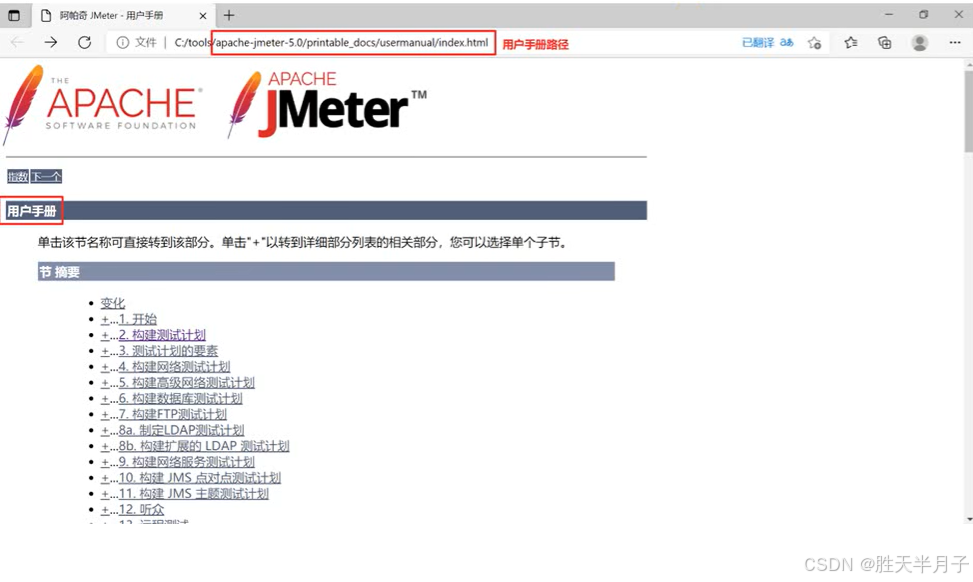Image resolution: width=973 pixels, height=582 pixels.
Task: Go forward in browser history
Action: tap(51, 42)
